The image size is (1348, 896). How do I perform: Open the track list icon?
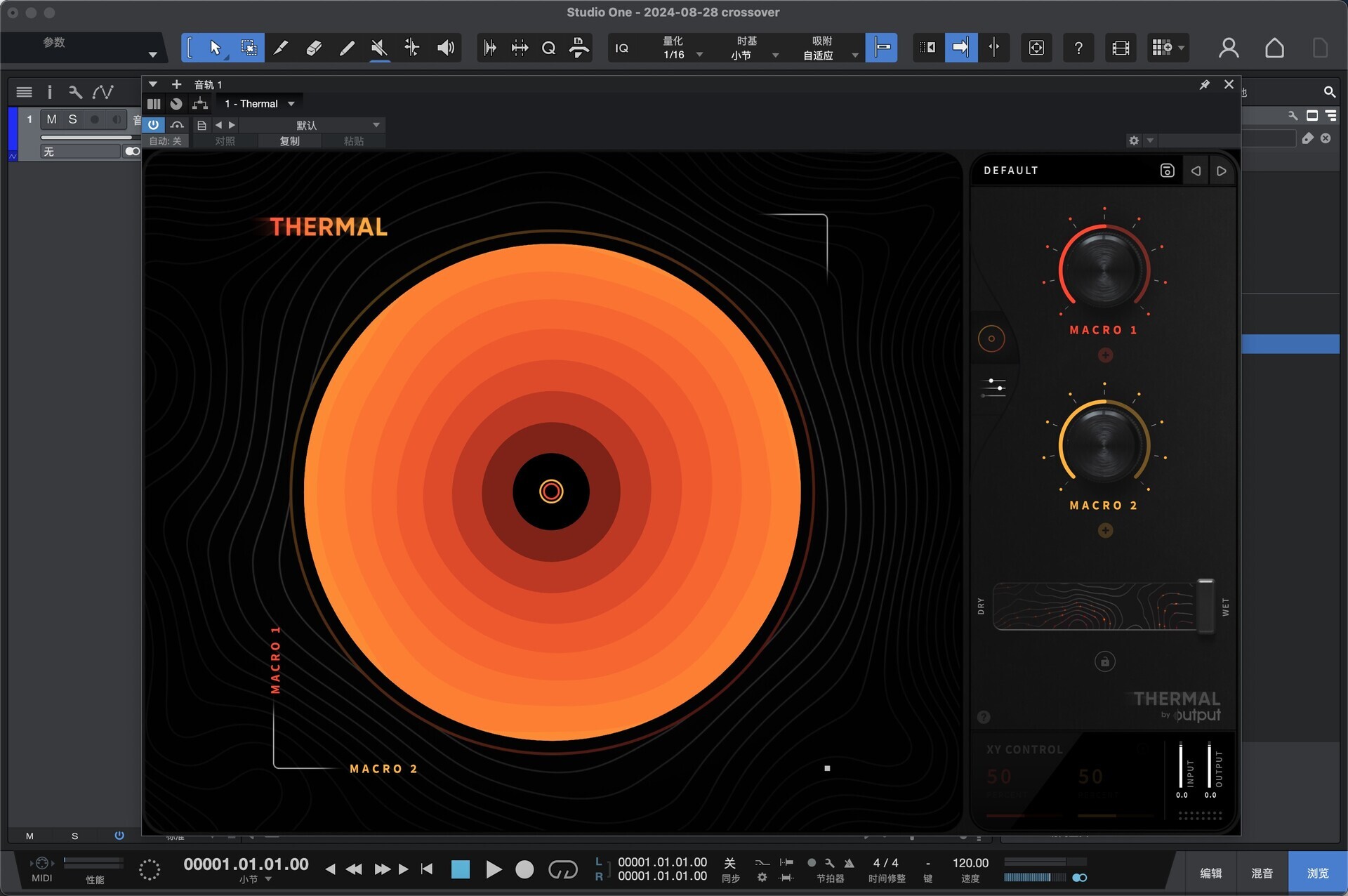[x=24, y=92]
